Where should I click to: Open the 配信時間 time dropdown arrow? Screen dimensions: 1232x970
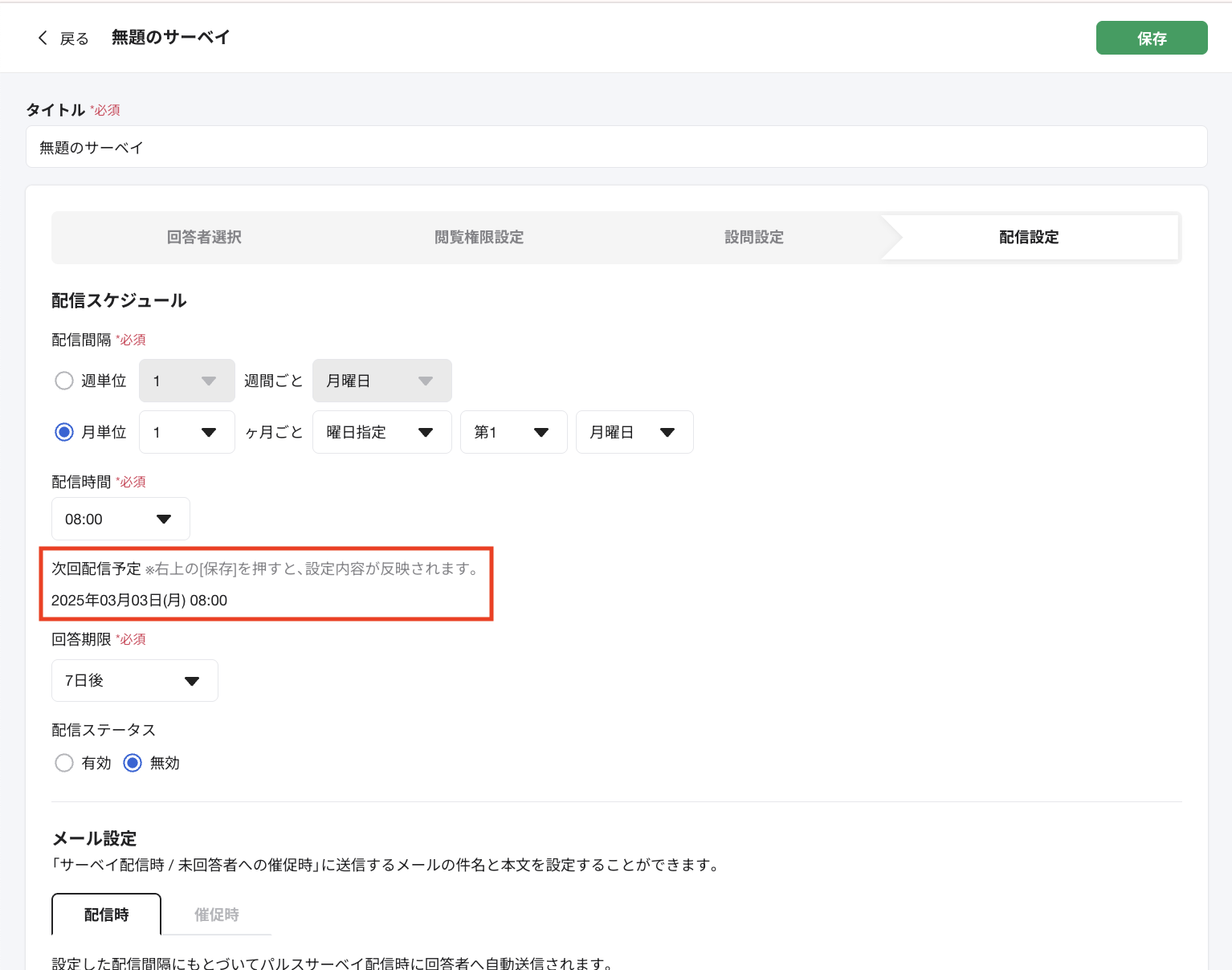pos(165,519)
